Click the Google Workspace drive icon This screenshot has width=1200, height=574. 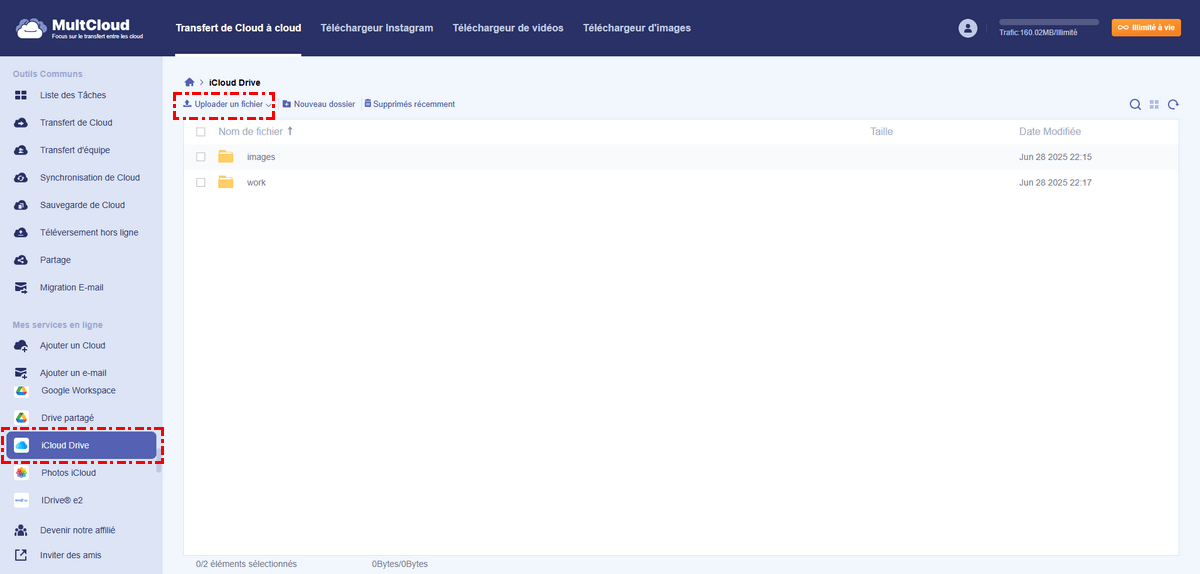tap(21, 391)
